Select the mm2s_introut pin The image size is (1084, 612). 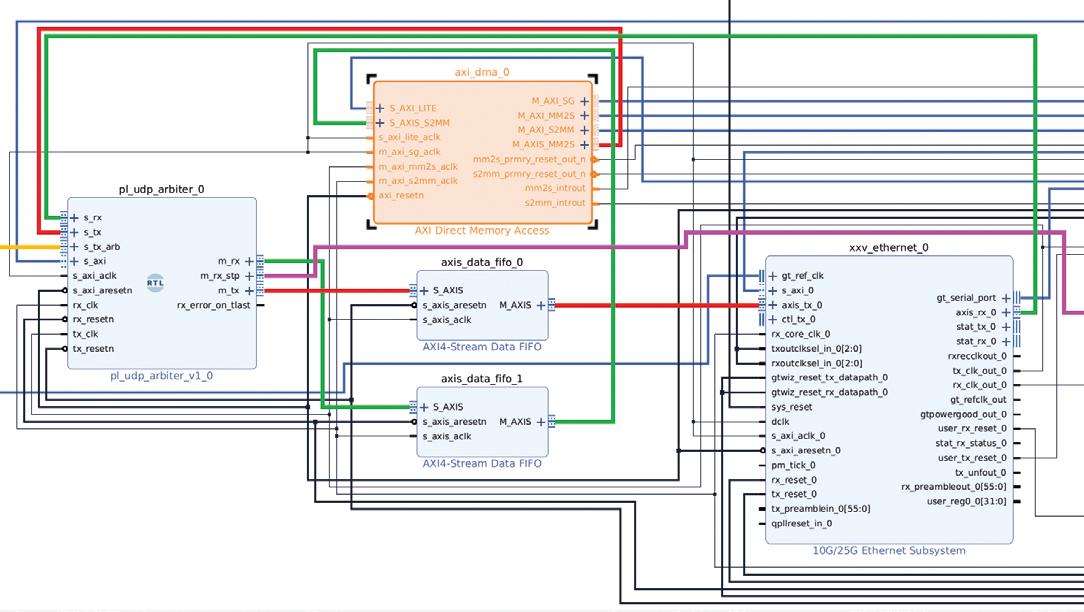coord(555,188)
